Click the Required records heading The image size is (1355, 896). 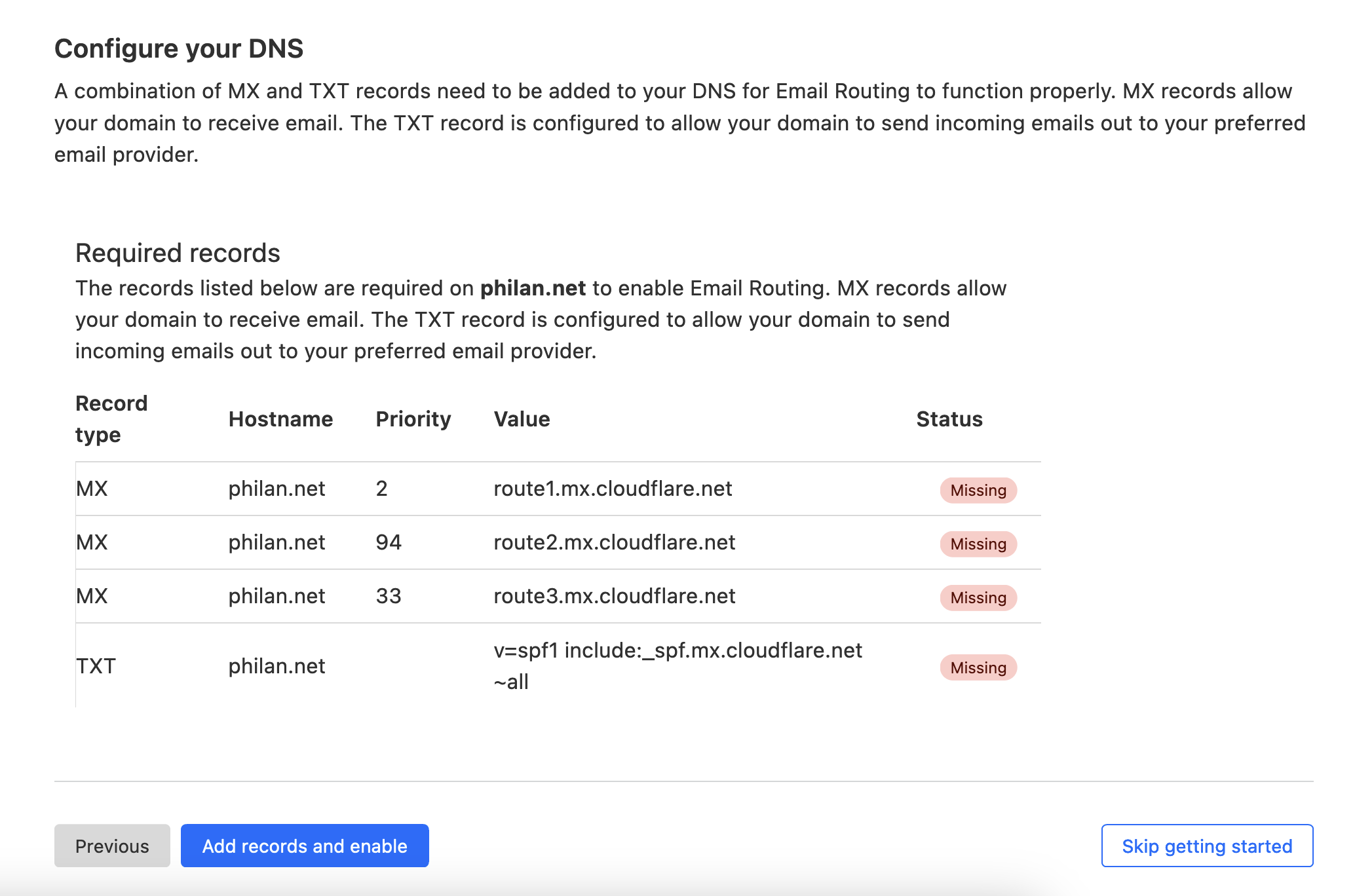point(178,253)
